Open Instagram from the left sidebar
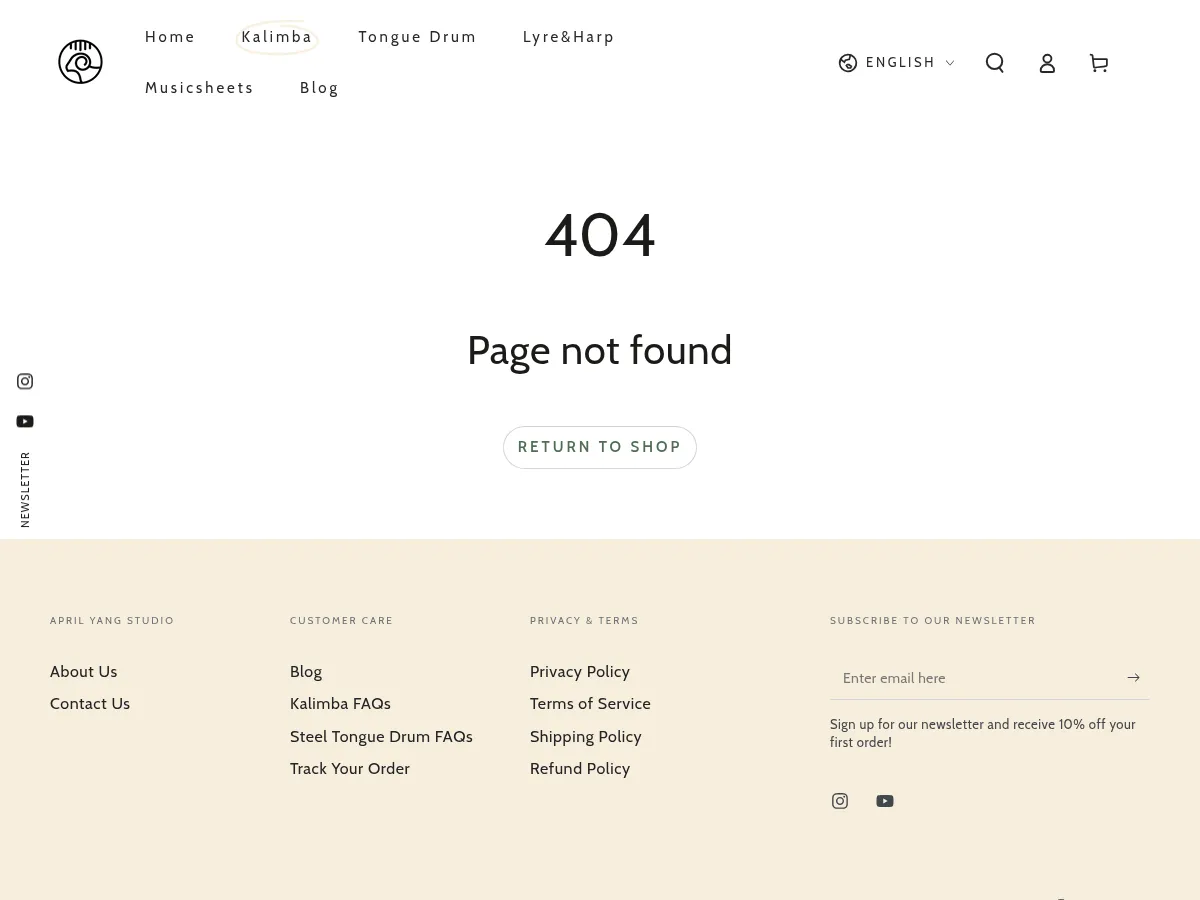Screen dimensions: 1200x900 (x=25, y=381)
